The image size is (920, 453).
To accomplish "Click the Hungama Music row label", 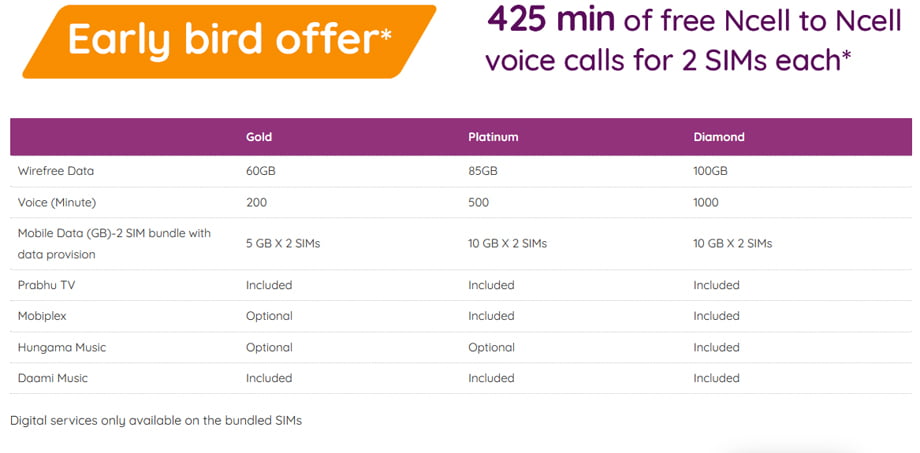I will [62, 347].
